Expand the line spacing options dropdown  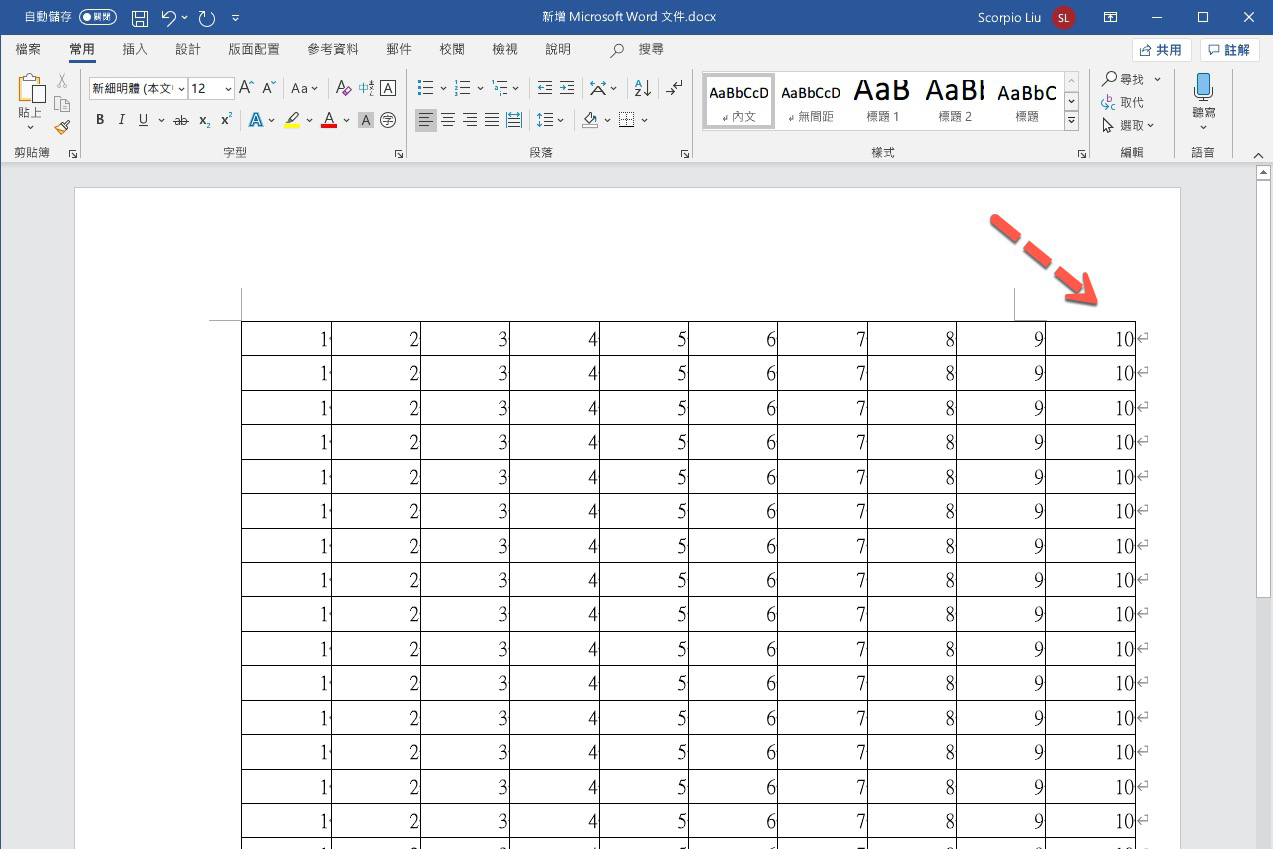pos(560,119)
